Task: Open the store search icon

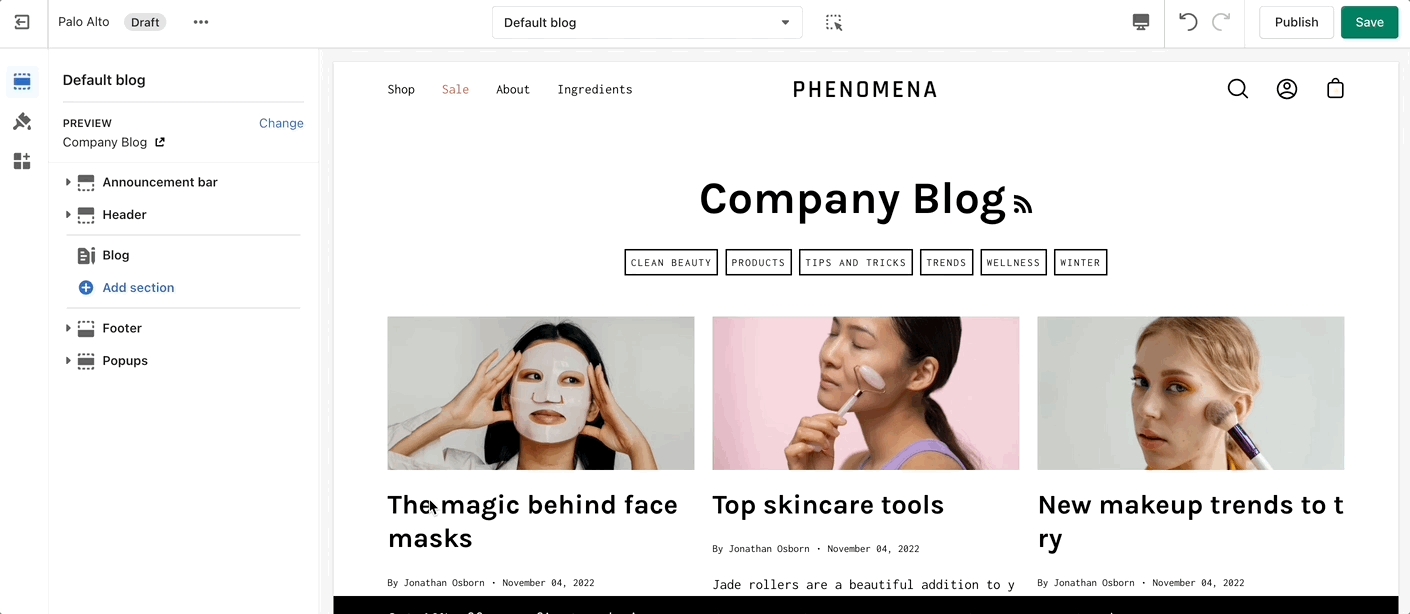Action: tap(1238, 89)
